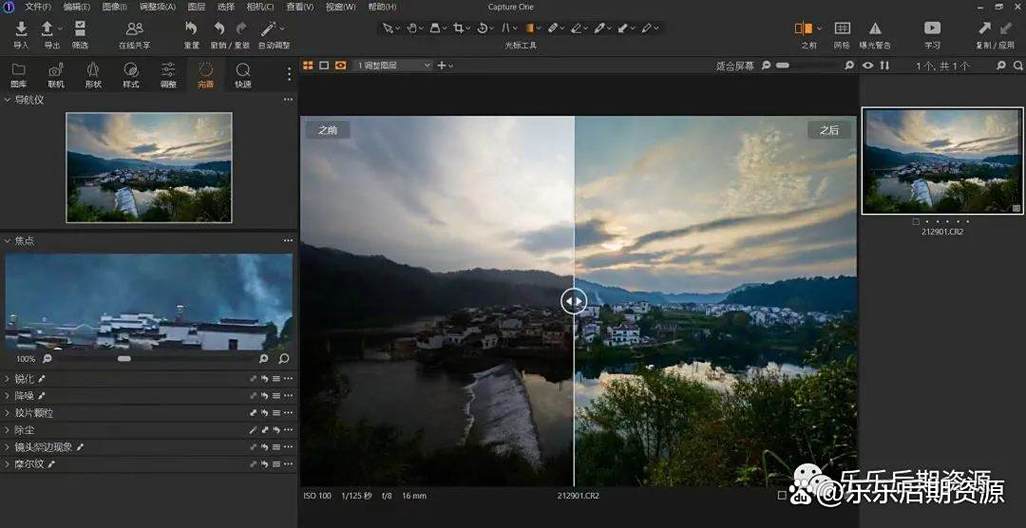Show the 网格 grid overlay
1026x528 pixels.
click(x=842, y=28)
